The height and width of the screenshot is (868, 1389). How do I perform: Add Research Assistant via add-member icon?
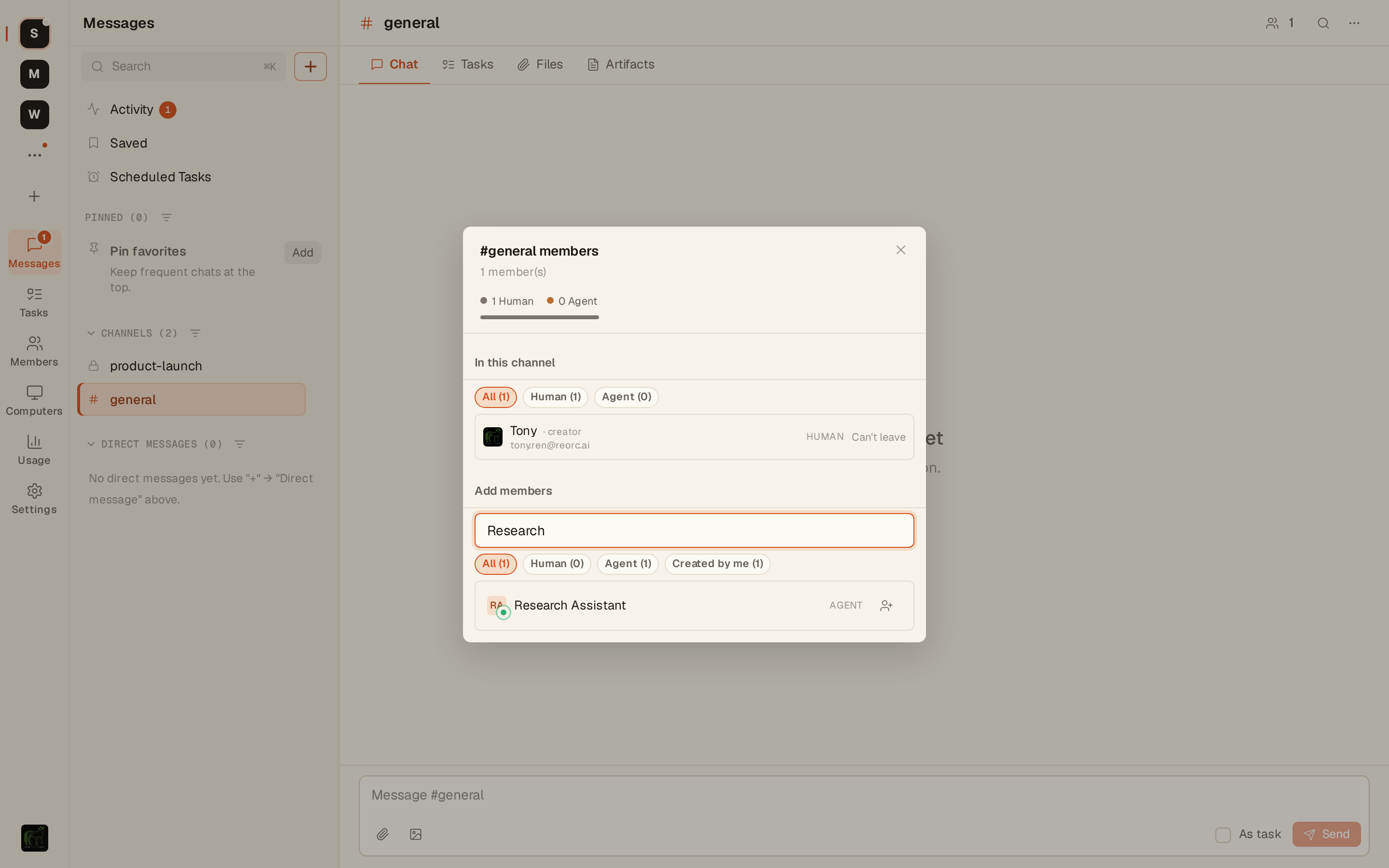886,606
